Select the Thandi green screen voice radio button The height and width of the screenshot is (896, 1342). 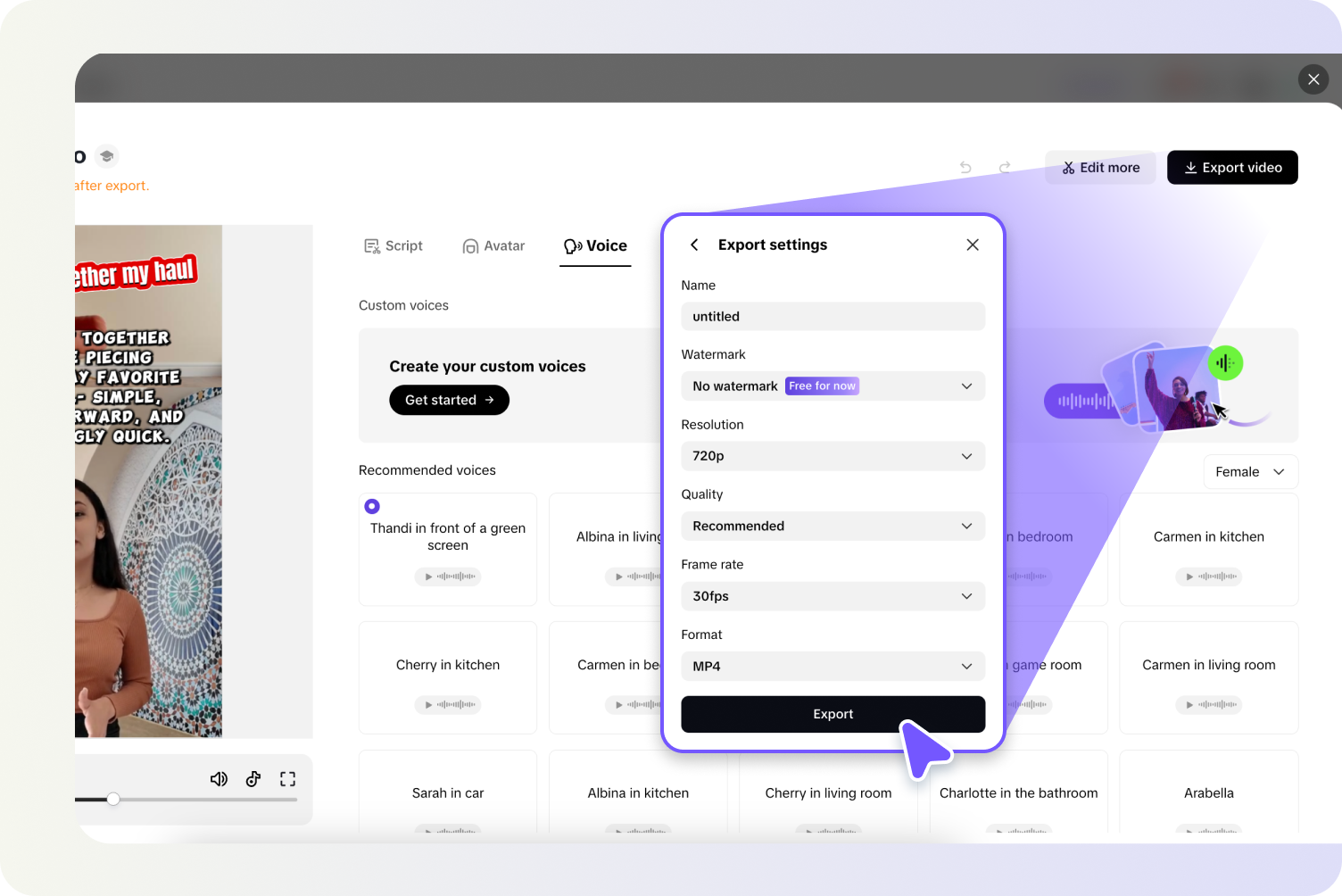tap(372, 506)
